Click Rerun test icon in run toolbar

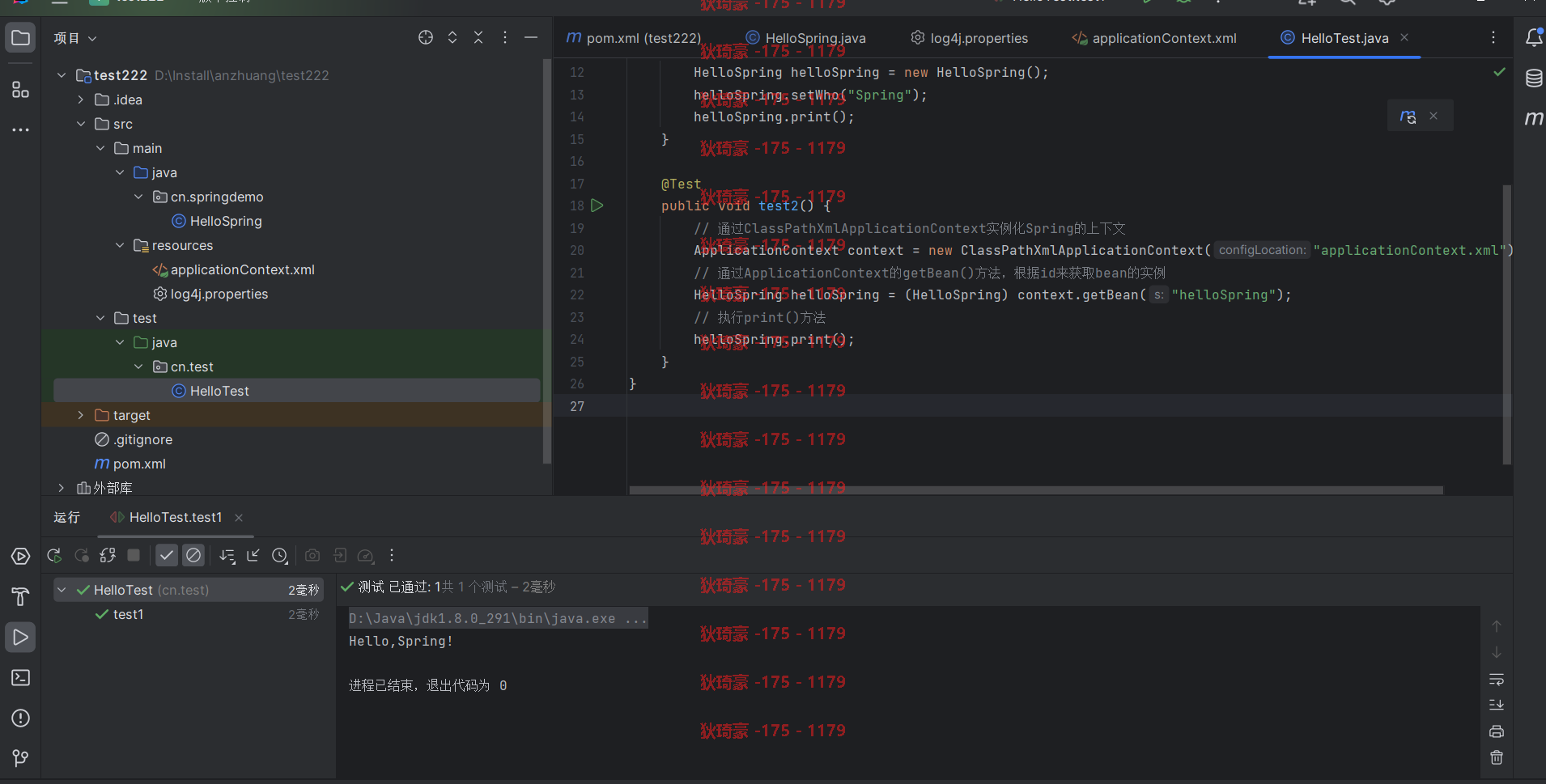(54, 556)
